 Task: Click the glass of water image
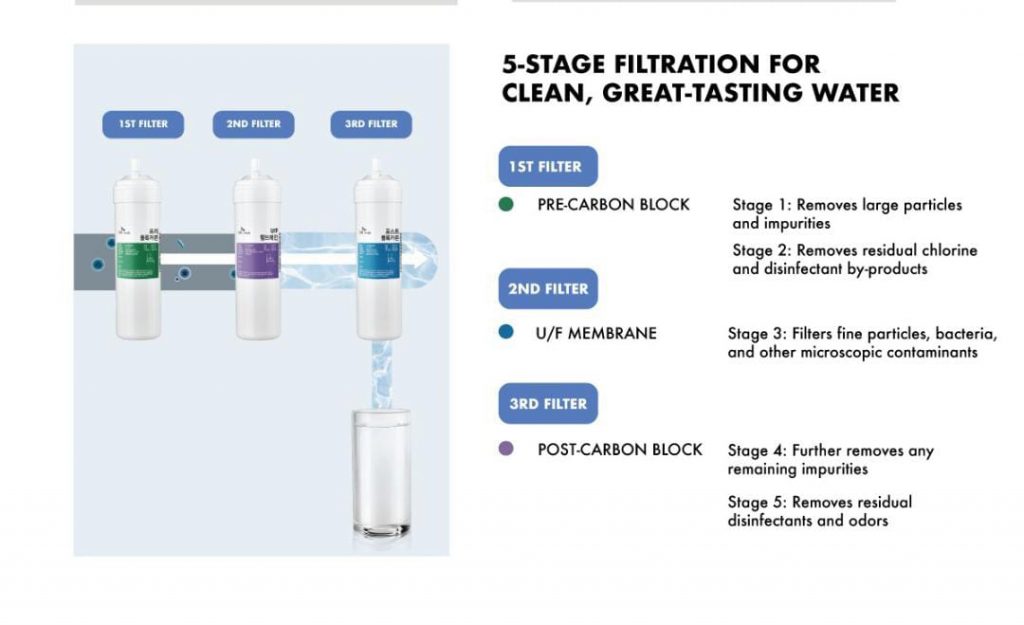(x=382, y=473)
